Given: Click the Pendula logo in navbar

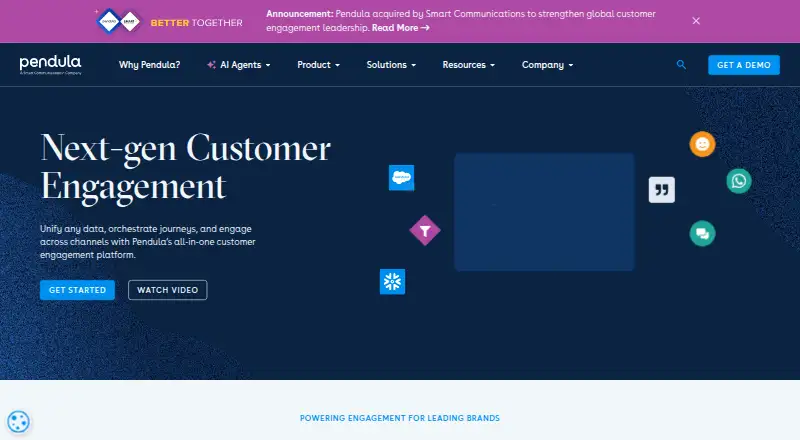Looking at the screenshot, I should [50, 65].
